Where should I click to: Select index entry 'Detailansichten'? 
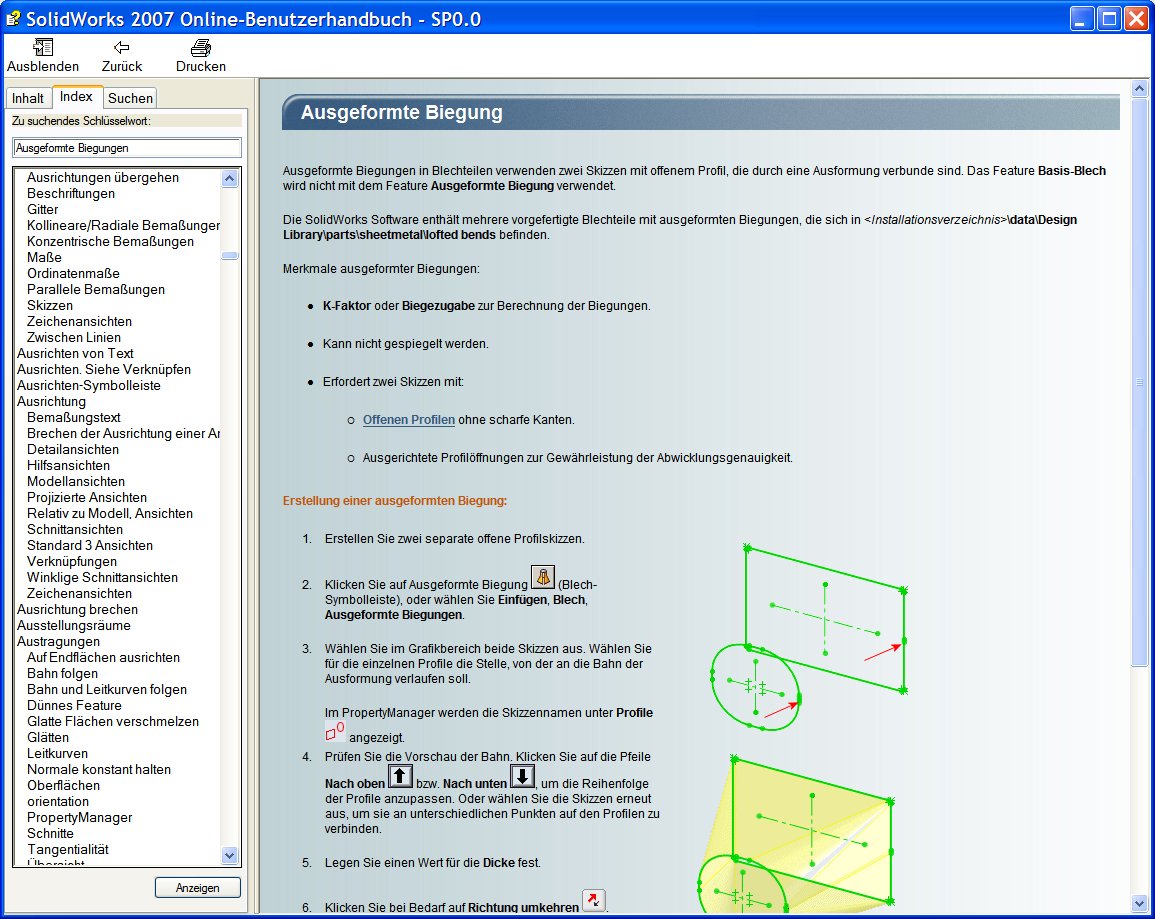73,449
